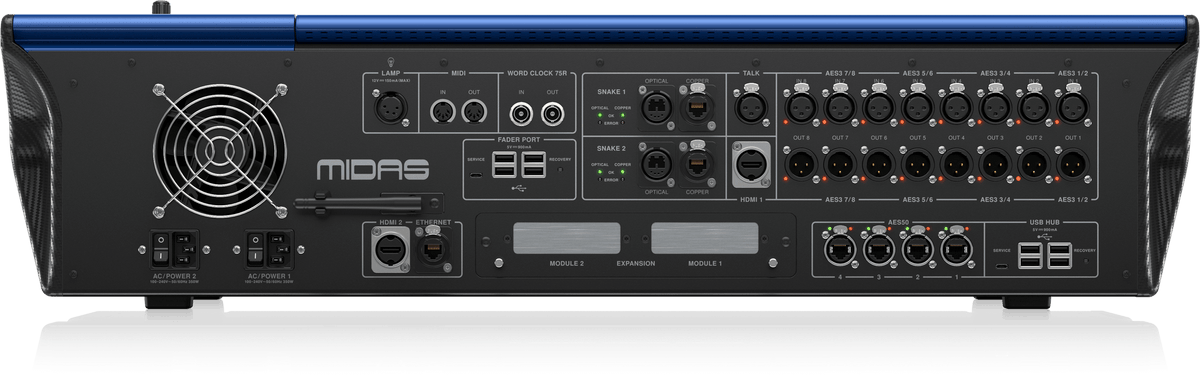The image size is (1200, 376).
Task: Click the 'FADER PORT' label
Action: coord(519,140)
